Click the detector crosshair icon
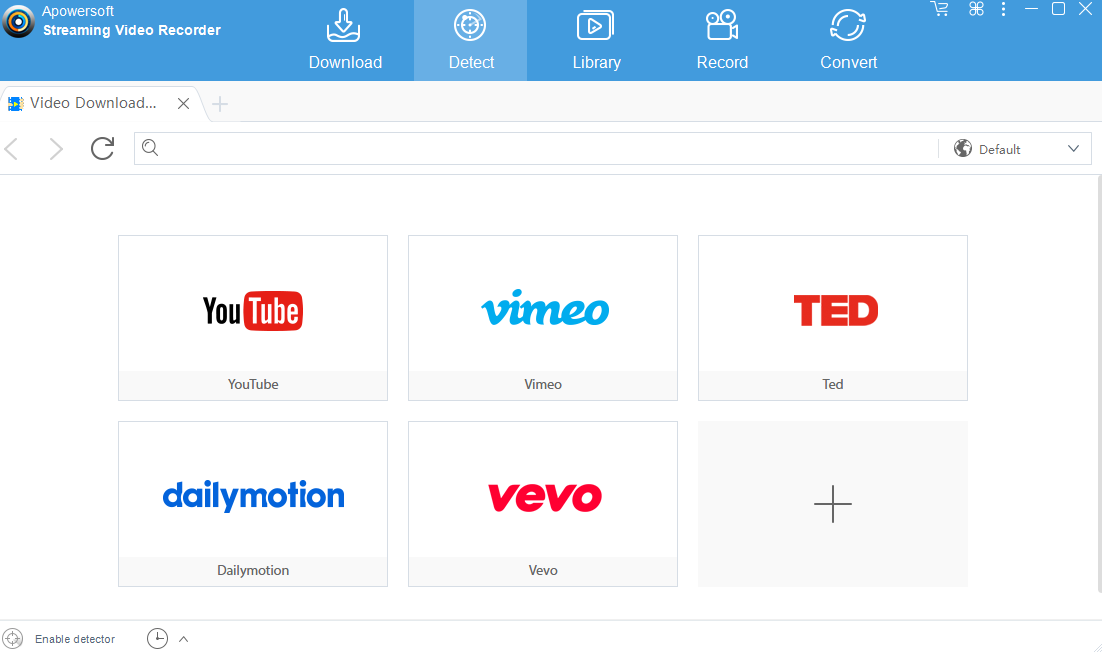 point(13,639)
